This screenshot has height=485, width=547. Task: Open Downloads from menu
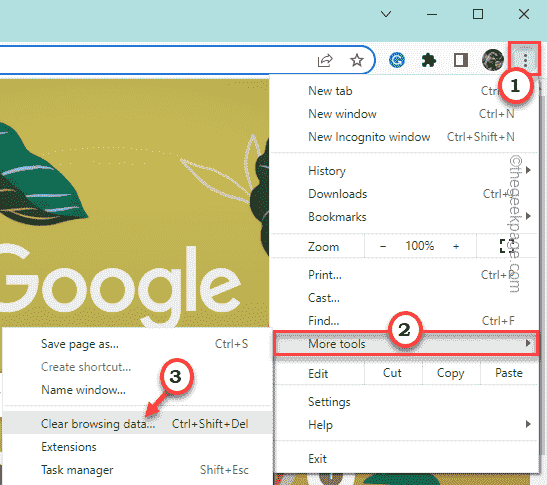405,194
